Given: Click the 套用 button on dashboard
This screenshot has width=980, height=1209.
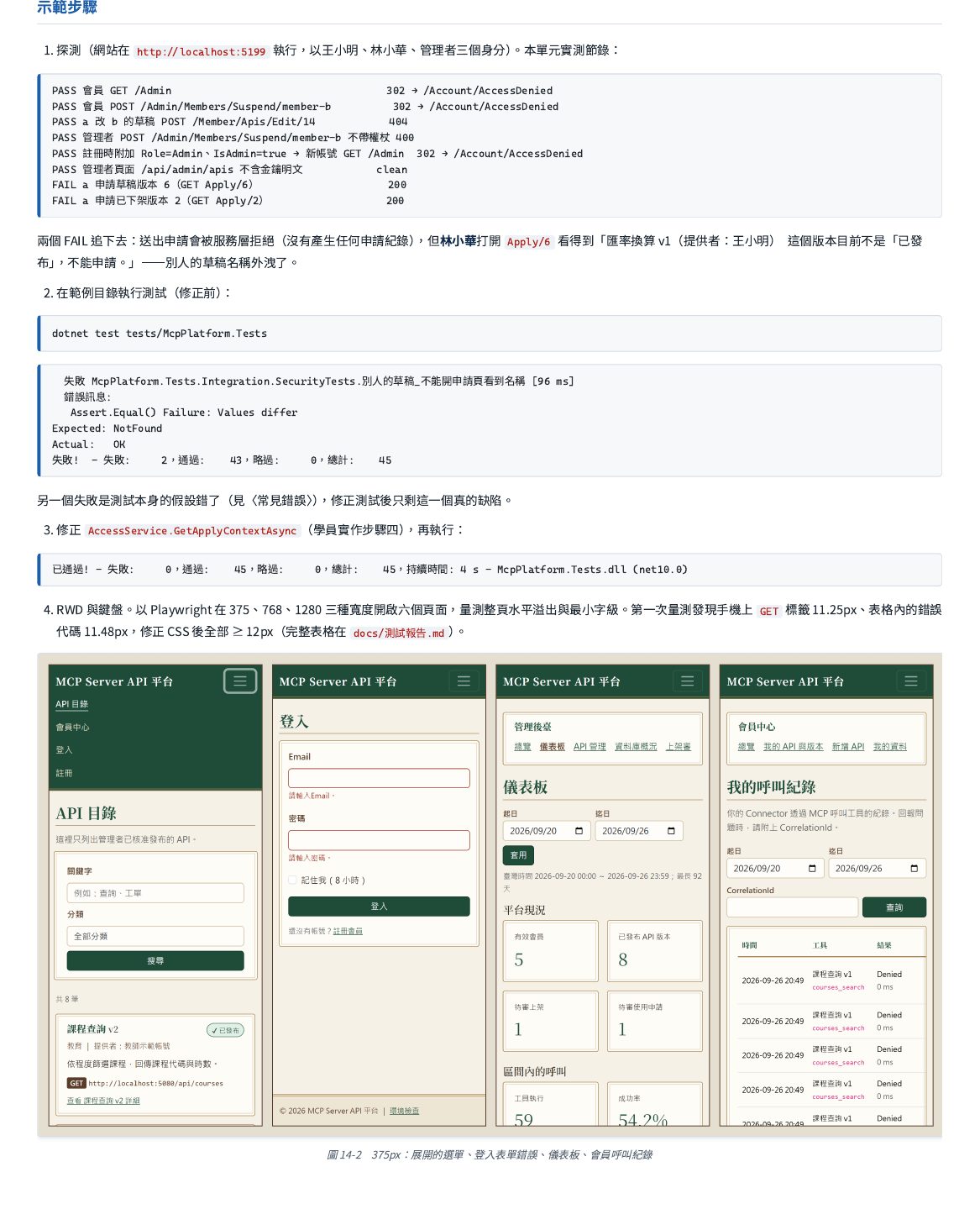Looking at the screenshot, I should (x=519, y=854).
